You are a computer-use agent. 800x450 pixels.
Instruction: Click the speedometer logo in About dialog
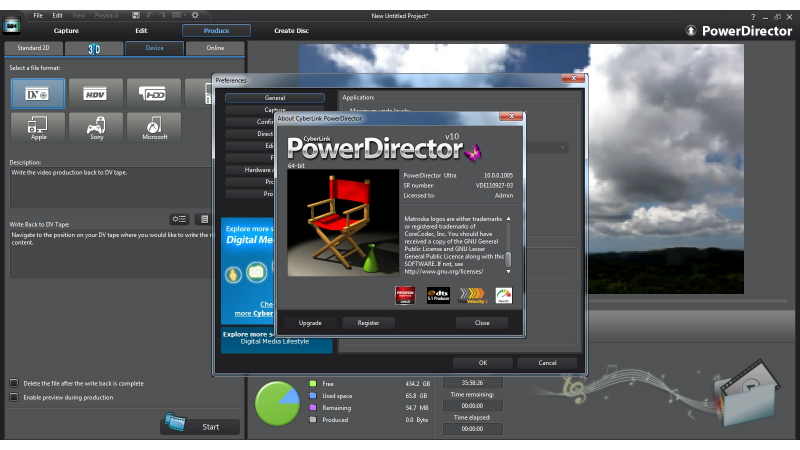(504, 295)
